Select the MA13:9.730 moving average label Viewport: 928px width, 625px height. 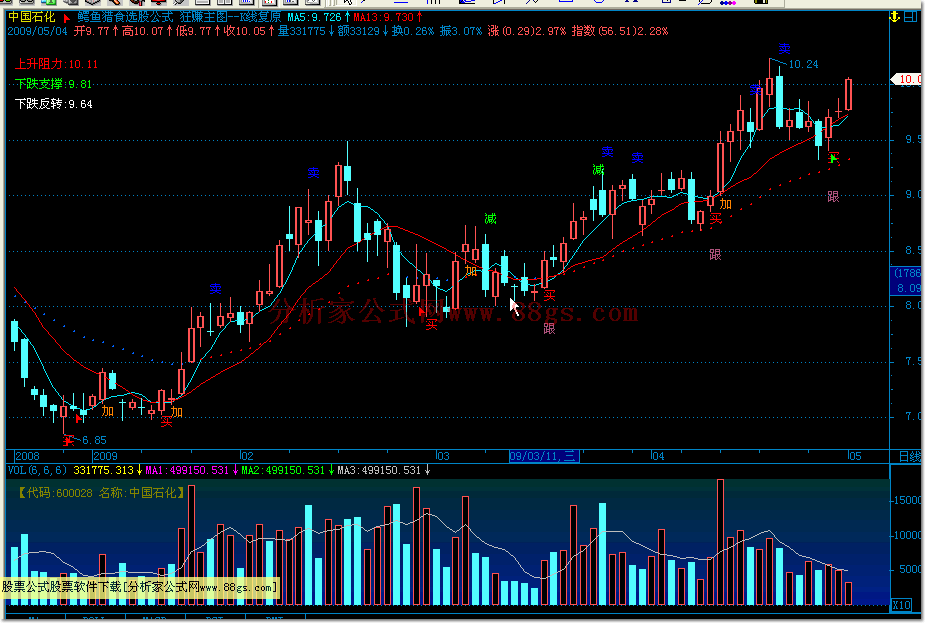384,17
